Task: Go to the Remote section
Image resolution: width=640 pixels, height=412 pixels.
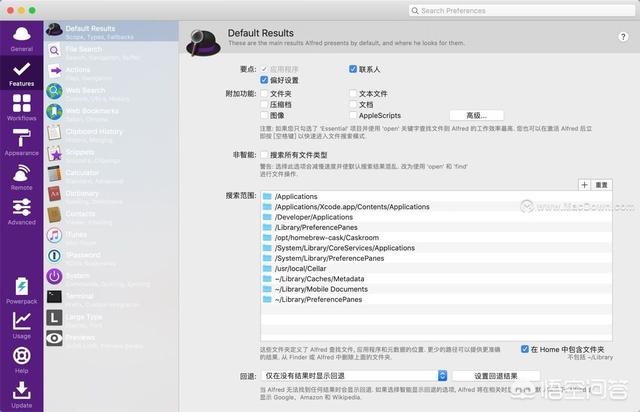Action: [x=21, y=177]
